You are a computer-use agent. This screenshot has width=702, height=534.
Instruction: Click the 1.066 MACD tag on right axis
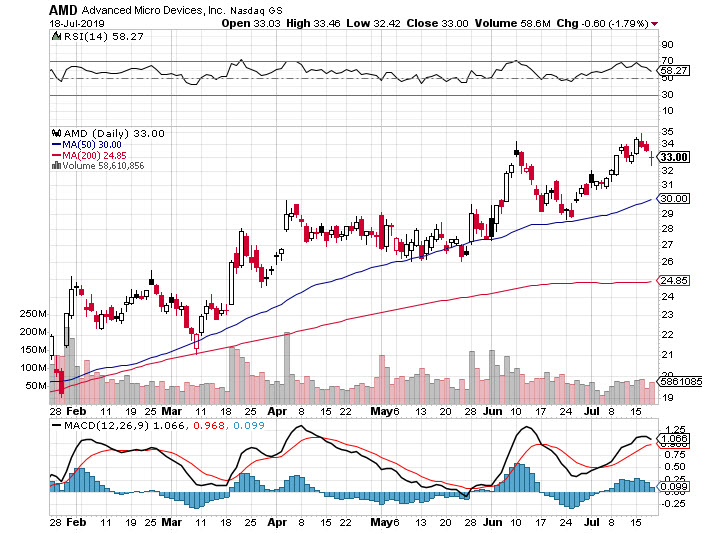pyautogui.click(x=674, y=438)
